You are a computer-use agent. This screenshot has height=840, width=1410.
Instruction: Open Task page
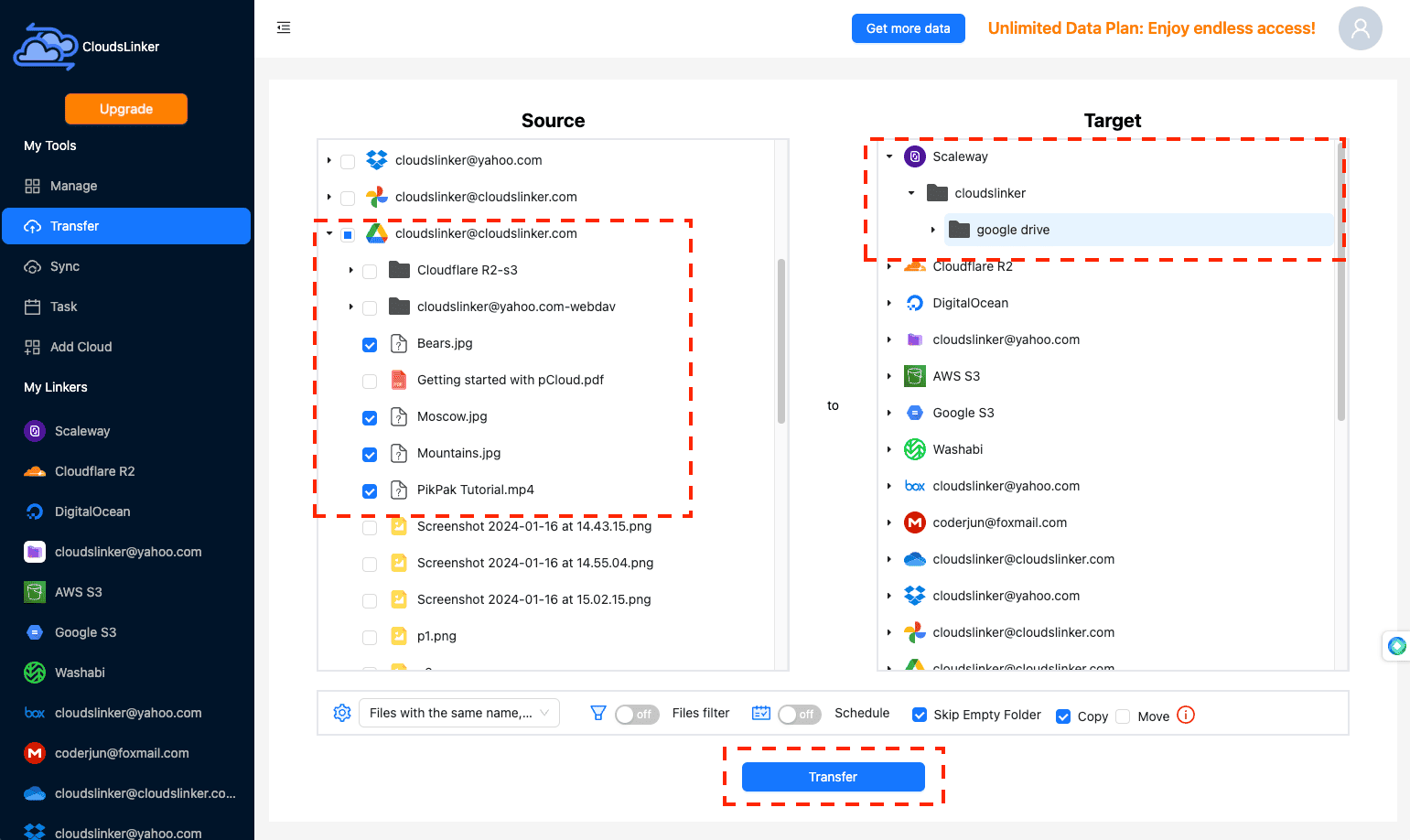(x=126, y=307)
